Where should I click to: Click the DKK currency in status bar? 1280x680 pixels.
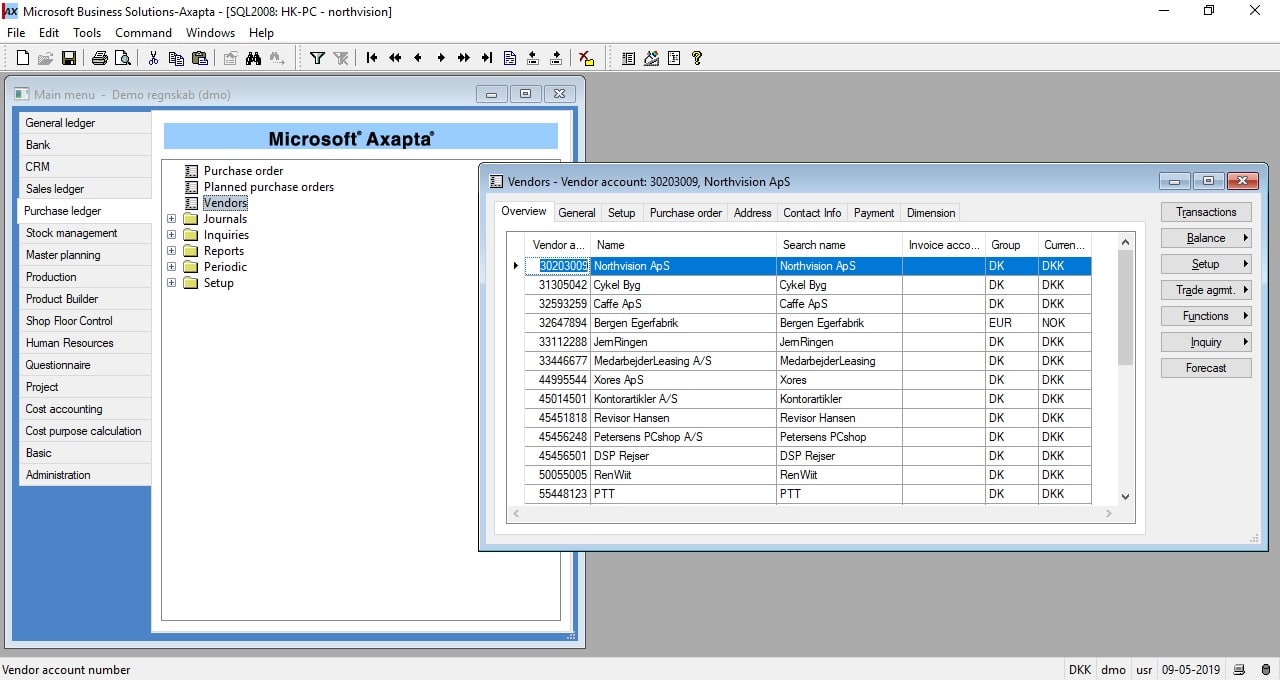pos(1080,670)
